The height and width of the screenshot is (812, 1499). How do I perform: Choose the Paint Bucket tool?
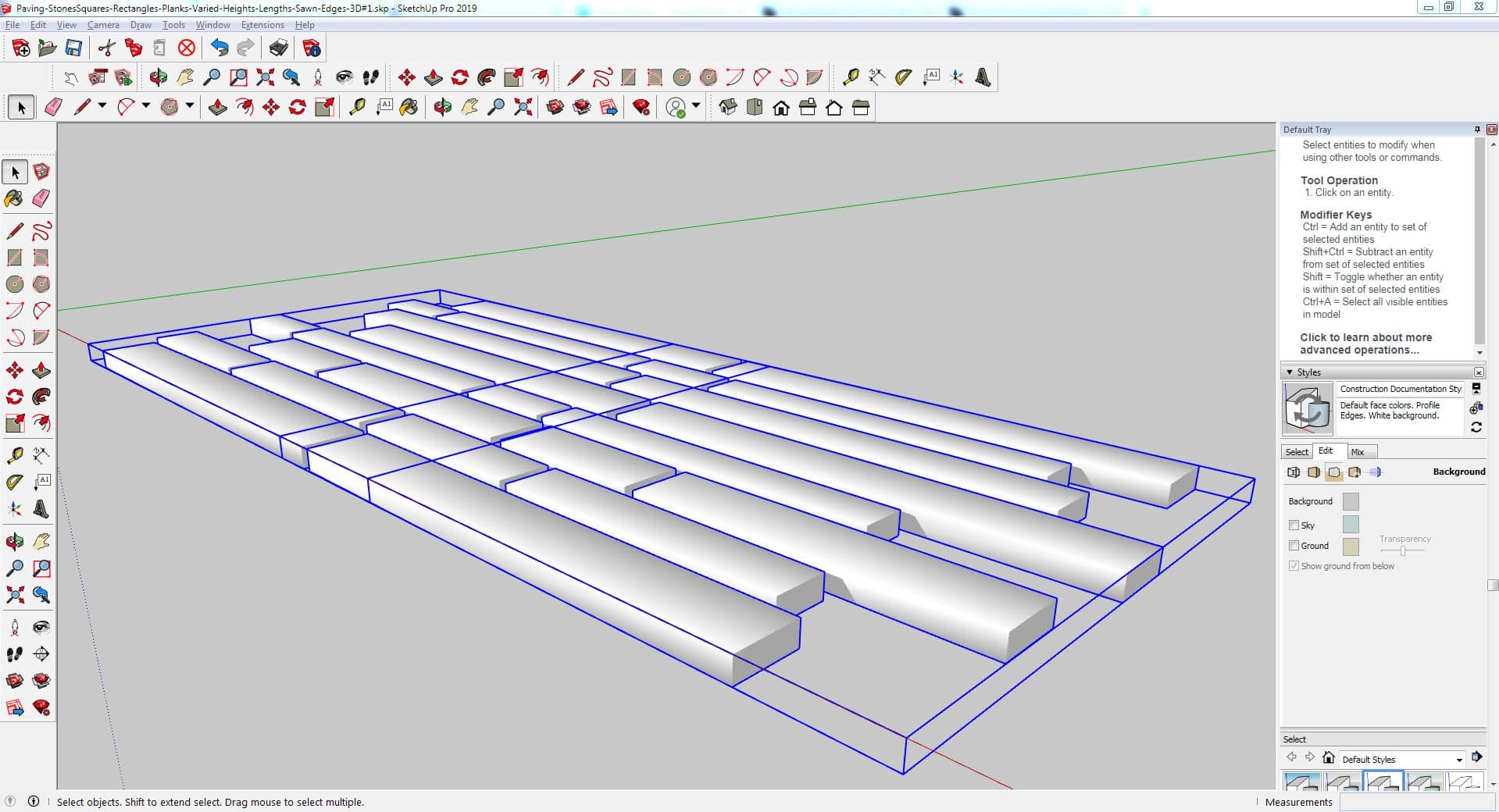14,198
